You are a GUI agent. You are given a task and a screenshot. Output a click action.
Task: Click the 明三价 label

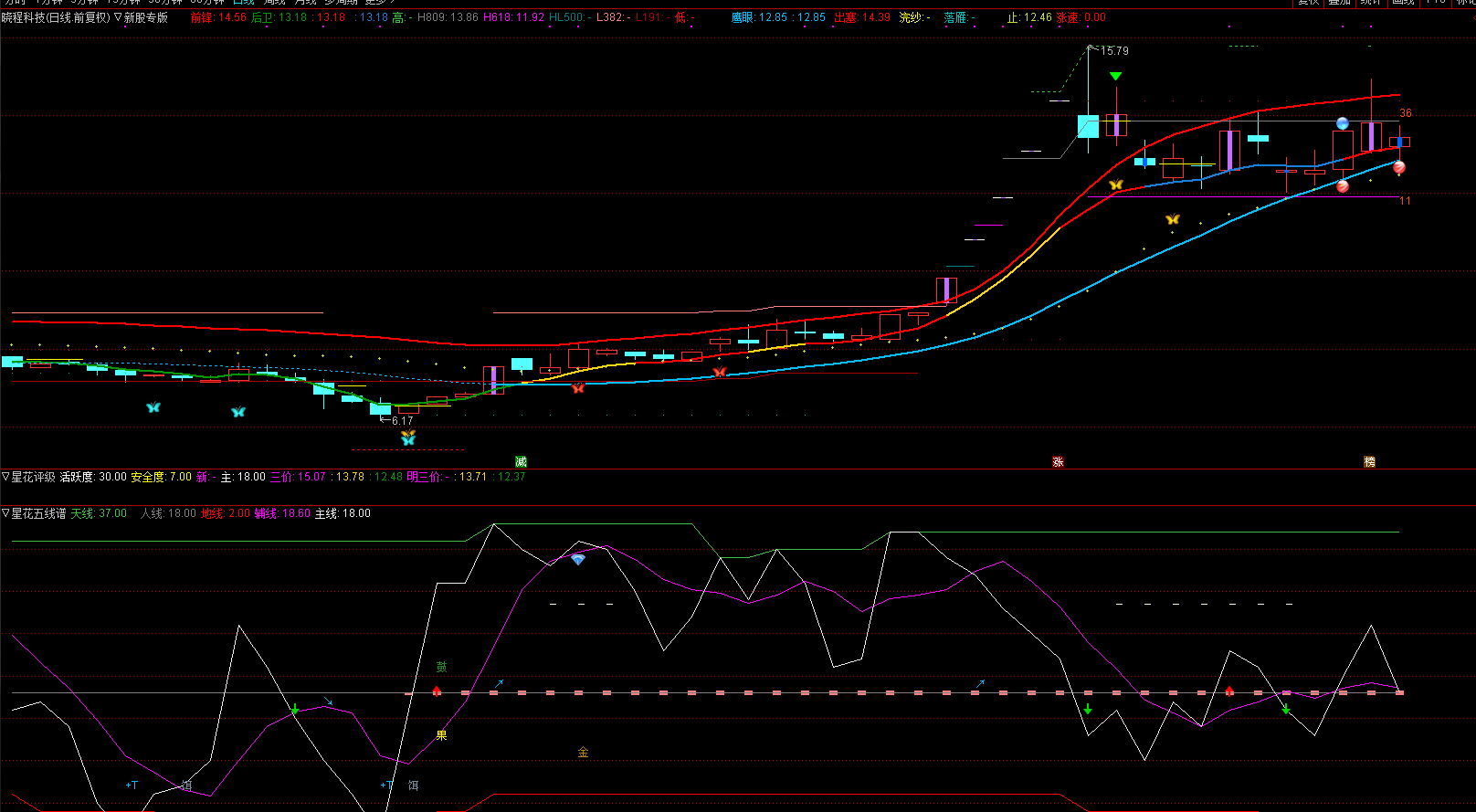[424, 477]
